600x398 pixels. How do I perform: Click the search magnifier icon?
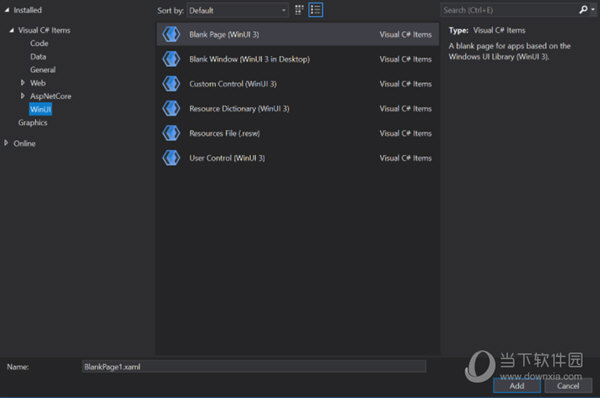[583, 10]
